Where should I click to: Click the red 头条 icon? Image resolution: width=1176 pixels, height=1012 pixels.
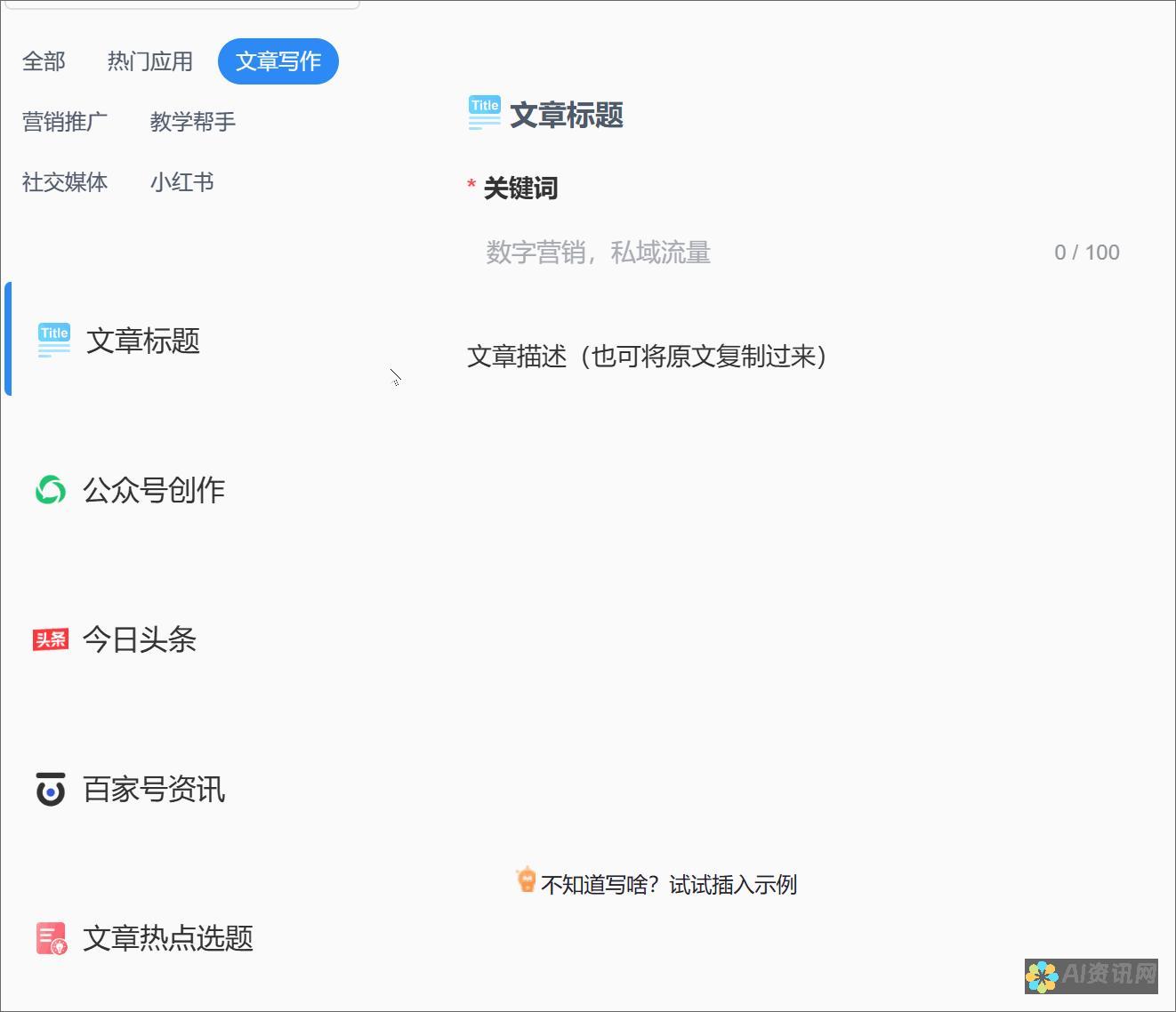pos(51,639)
